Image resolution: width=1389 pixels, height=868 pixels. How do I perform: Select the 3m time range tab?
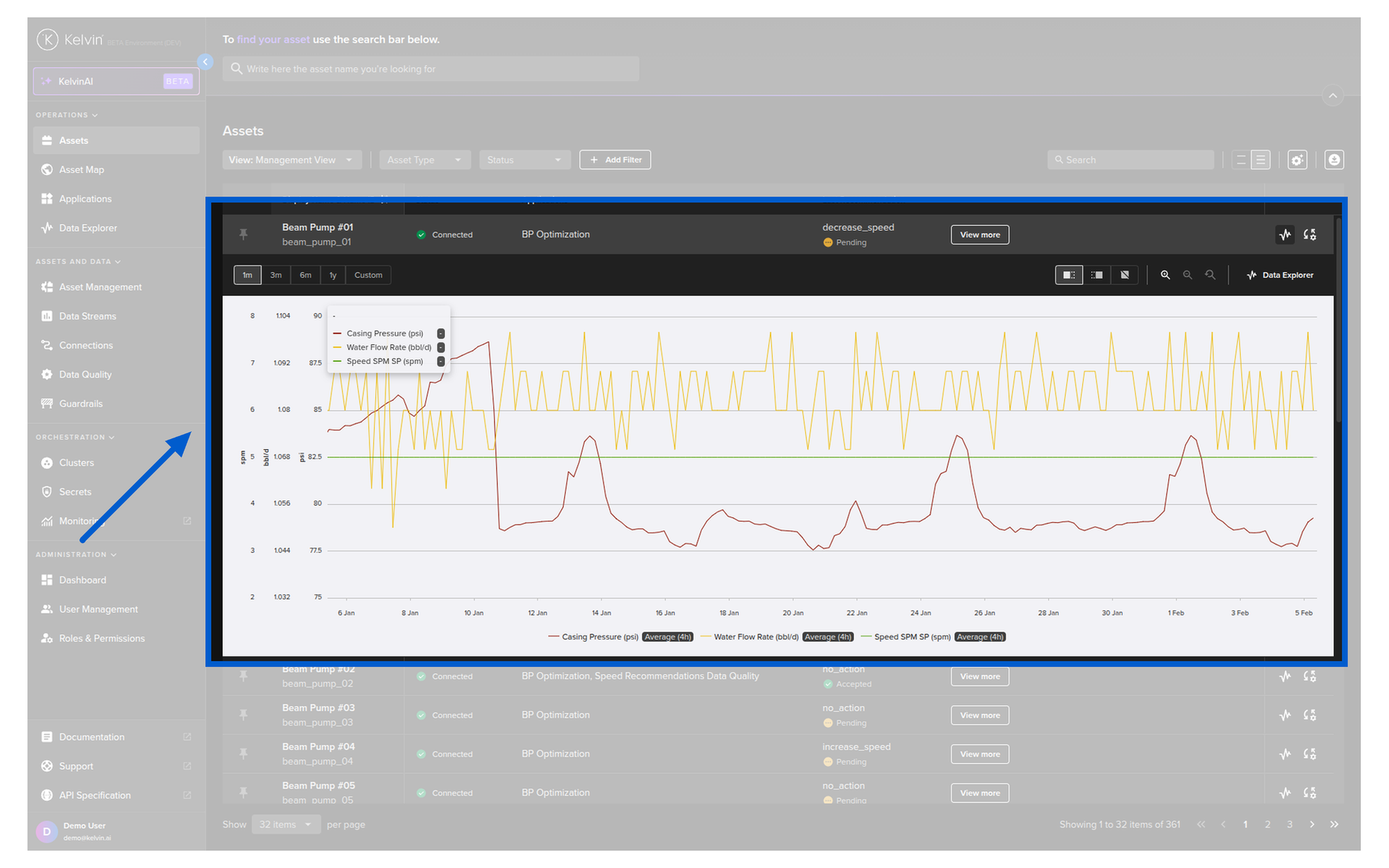276,275
